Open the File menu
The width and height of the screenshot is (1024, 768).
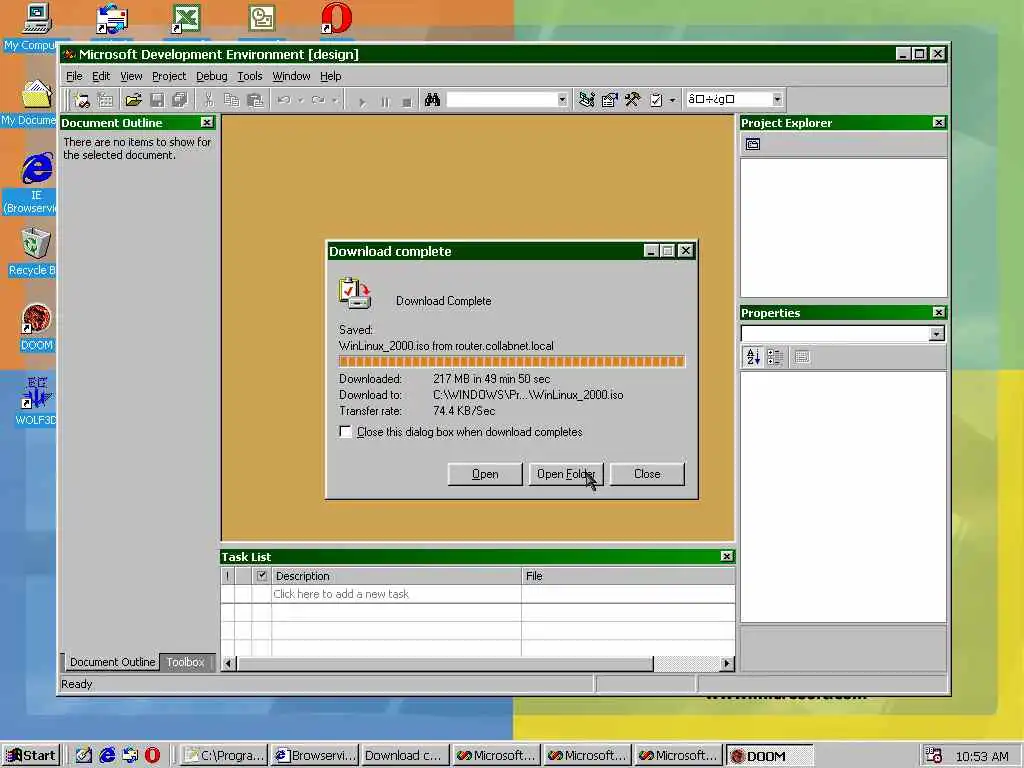(74, 76)
